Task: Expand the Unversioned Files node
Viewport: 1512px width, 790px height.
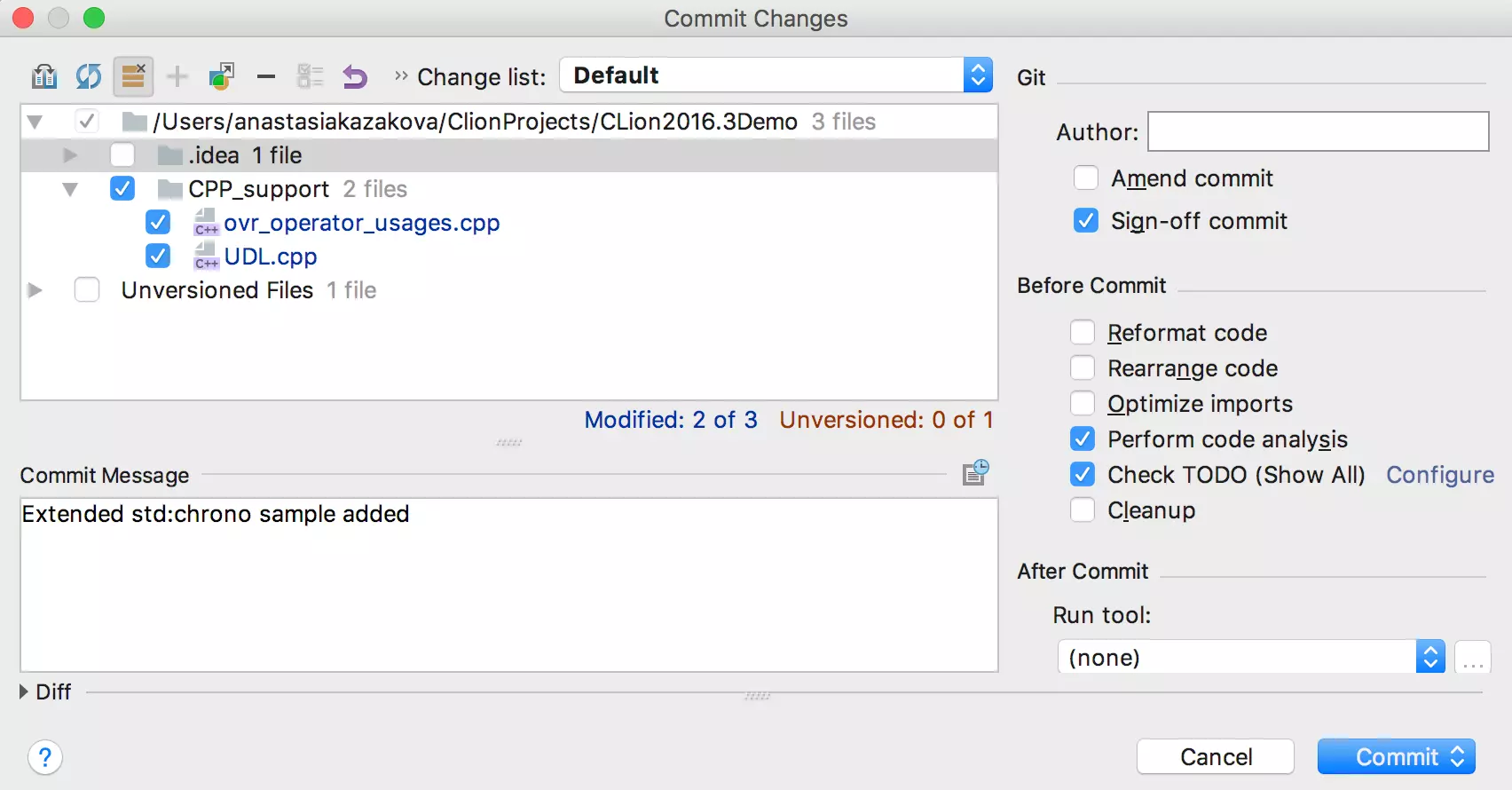Action: coord(35,290)
